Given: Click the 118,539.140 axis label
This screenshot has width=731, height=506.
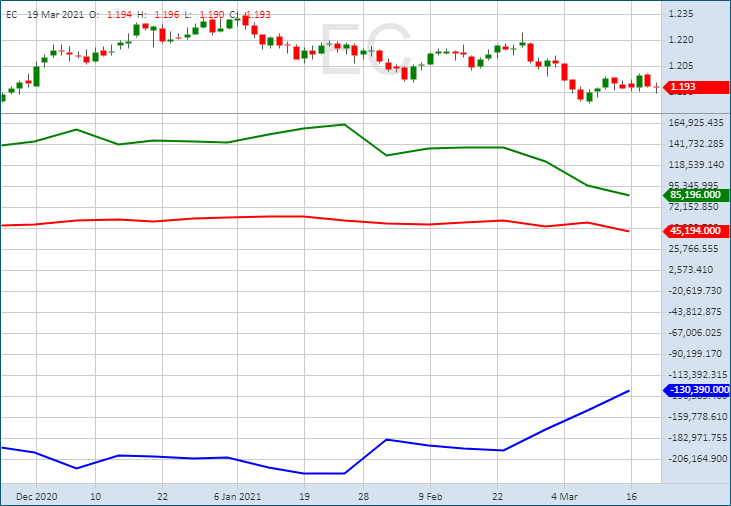Looking at the screenshot, I should click(696, 165).
